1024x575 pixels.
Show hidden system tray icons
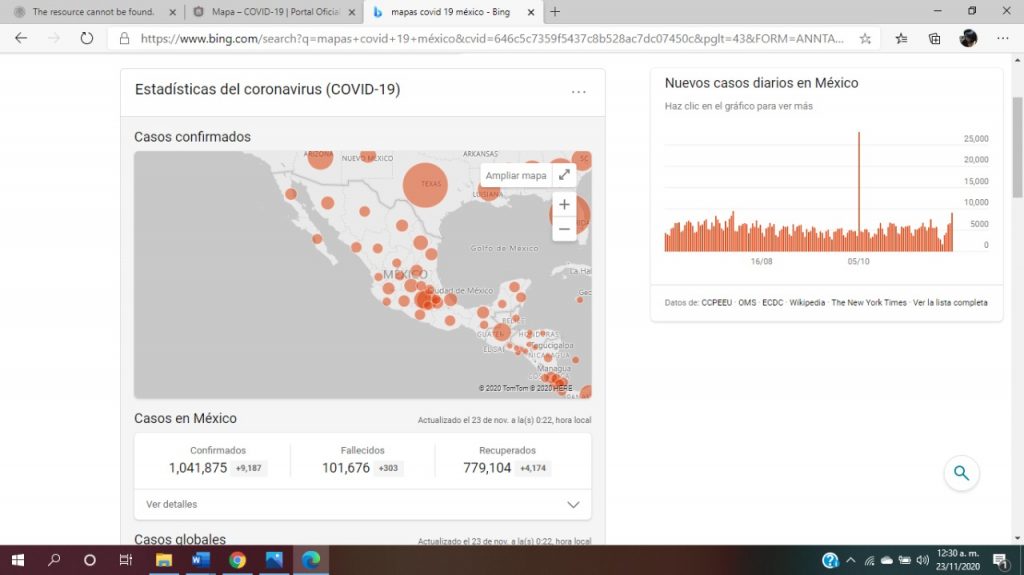850,560
